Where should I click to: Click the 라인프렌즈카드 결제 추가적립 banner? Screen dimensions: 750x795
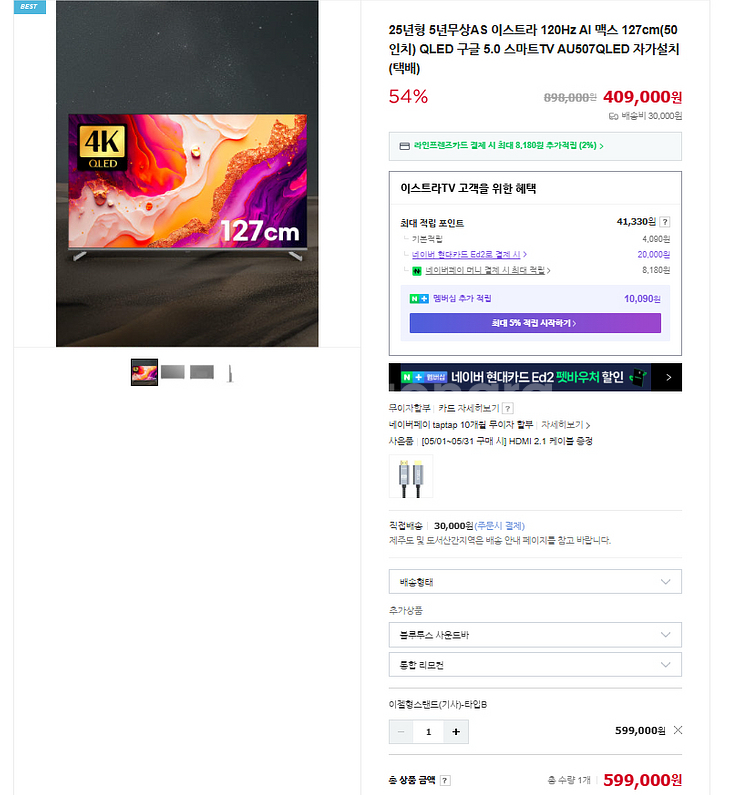[x=535, y=146]
